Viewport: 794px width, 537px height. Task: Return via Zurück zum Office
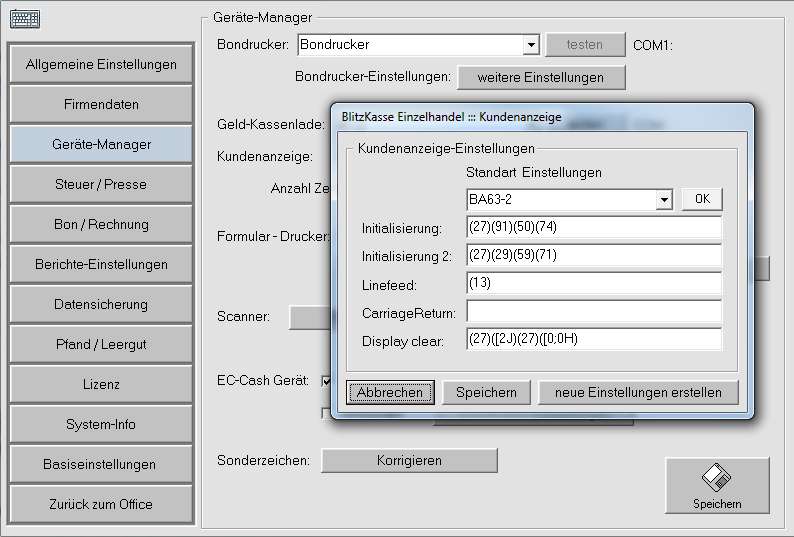pyautogui.click(x=101, y=505)
